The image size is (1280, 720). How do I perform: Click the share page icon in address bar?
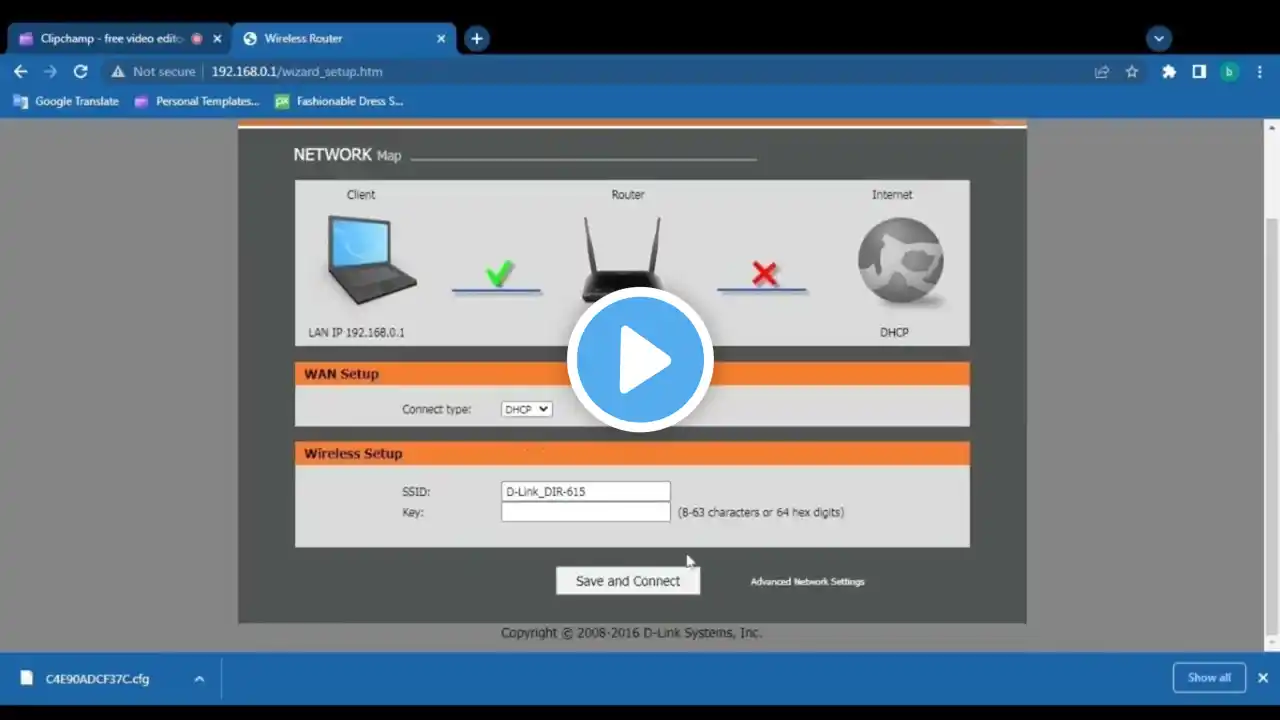pyautogui.click(x=1102, y=71)
